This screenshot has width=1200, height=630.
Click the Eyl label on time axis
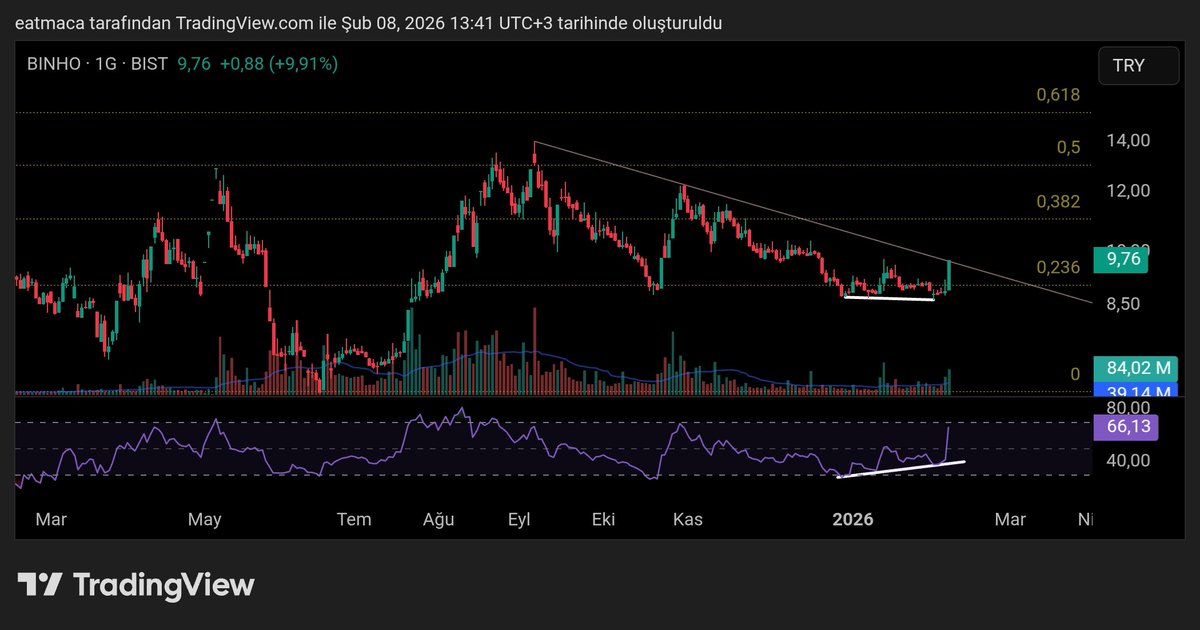pyautogui.click(x=520, y=519)
